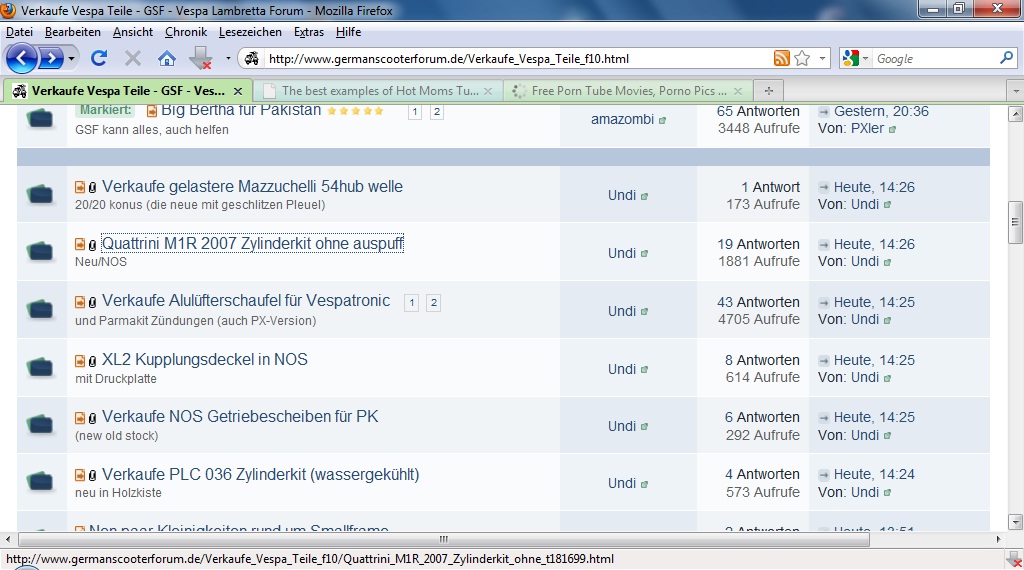1024x570 pixels.
Task: Expand the dropdown arrow beside Downloads icon
Action: 228,59
